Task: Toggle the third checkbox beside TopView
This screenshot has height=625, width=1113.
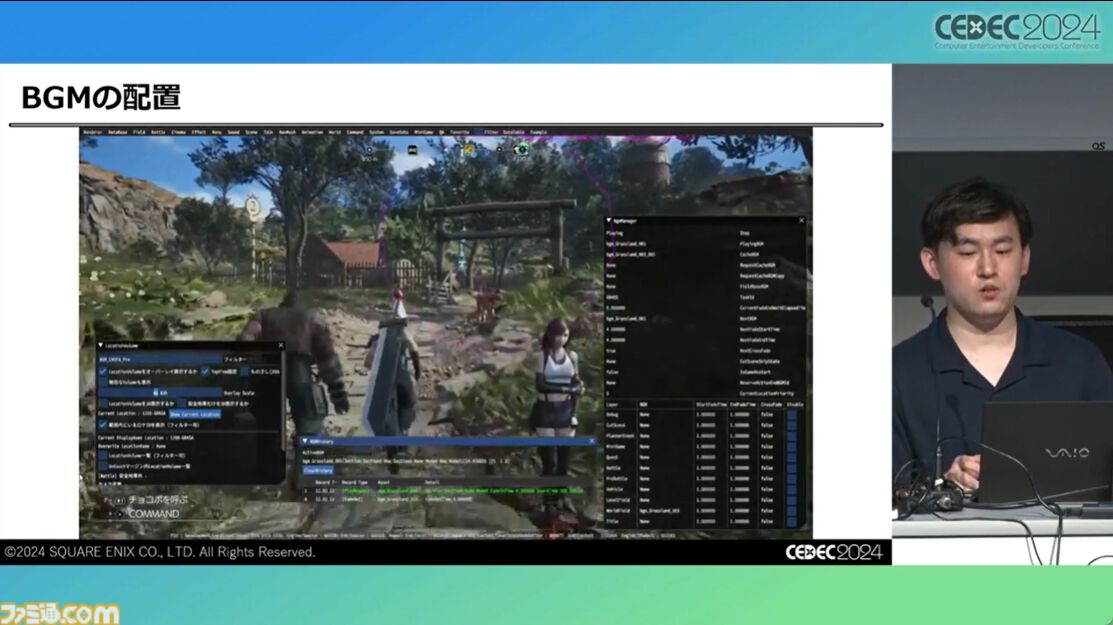Action: coord(244,372)
